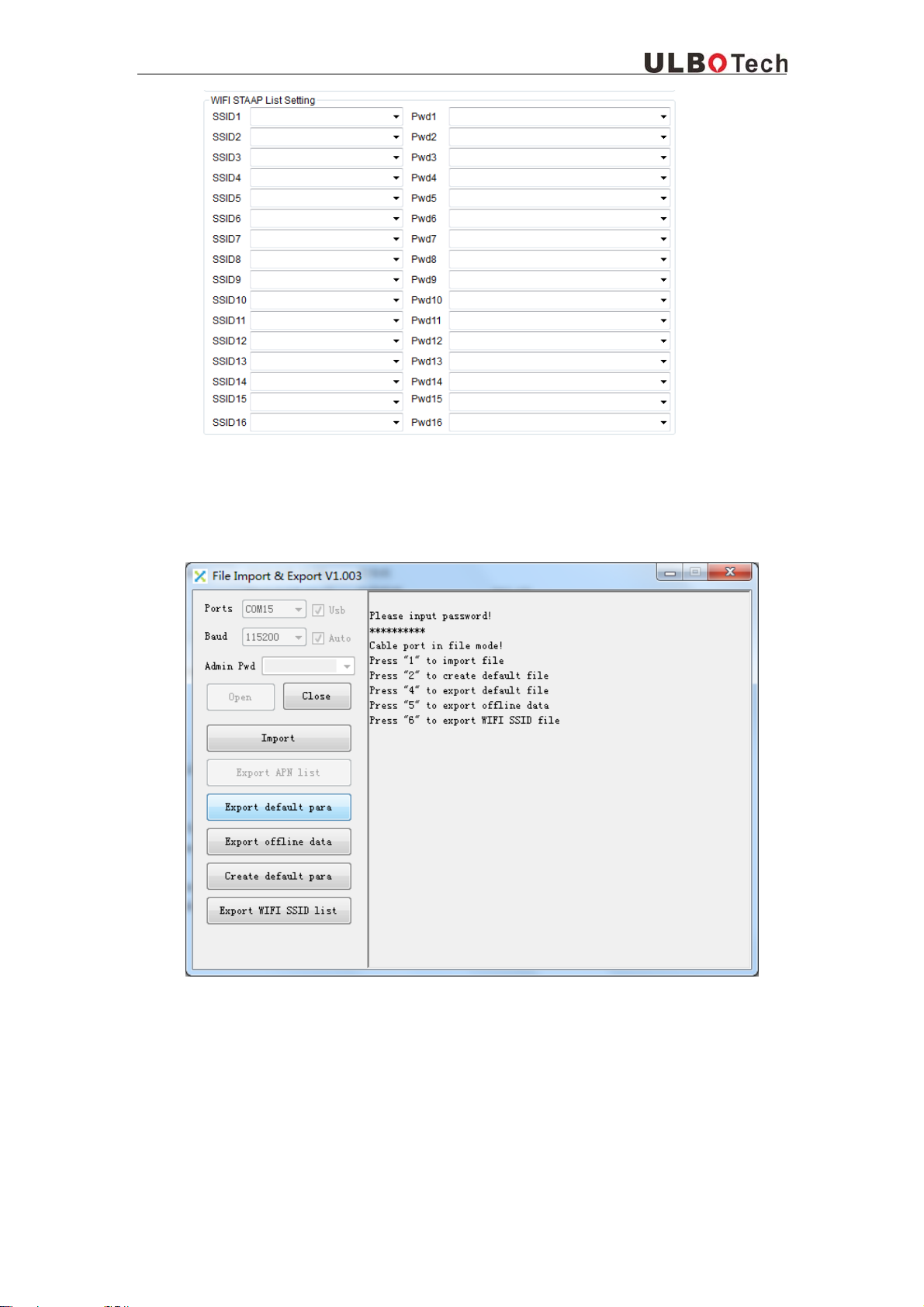924x1307 pixels.
Task: Click the Open button
Action: point(241,697)
